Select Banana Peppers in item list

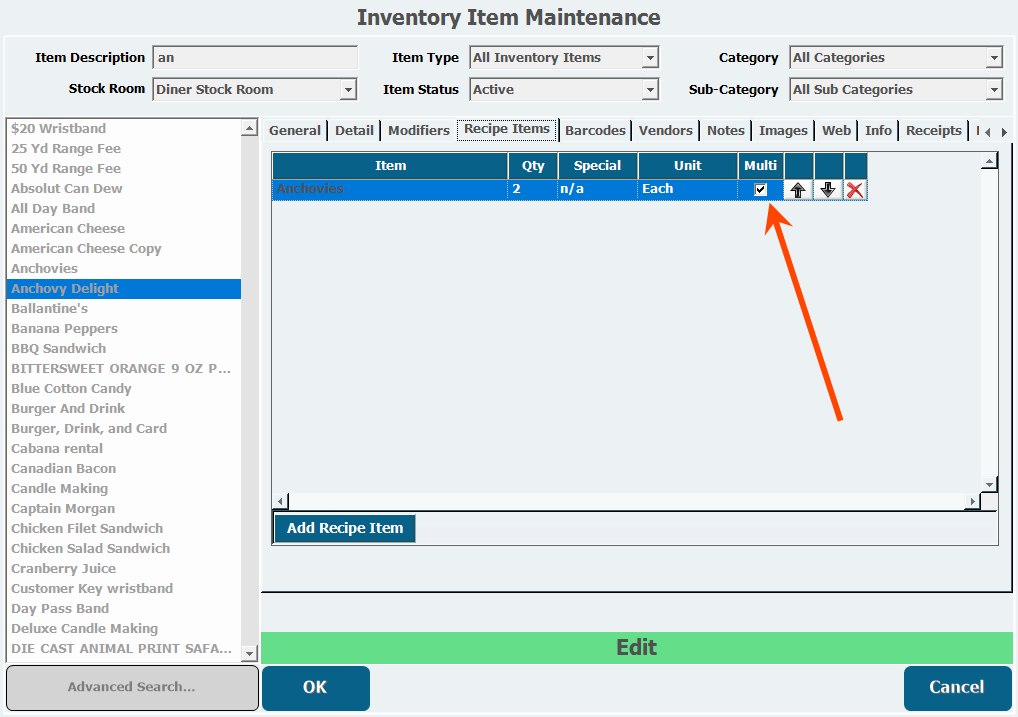(x=64, y=328)
